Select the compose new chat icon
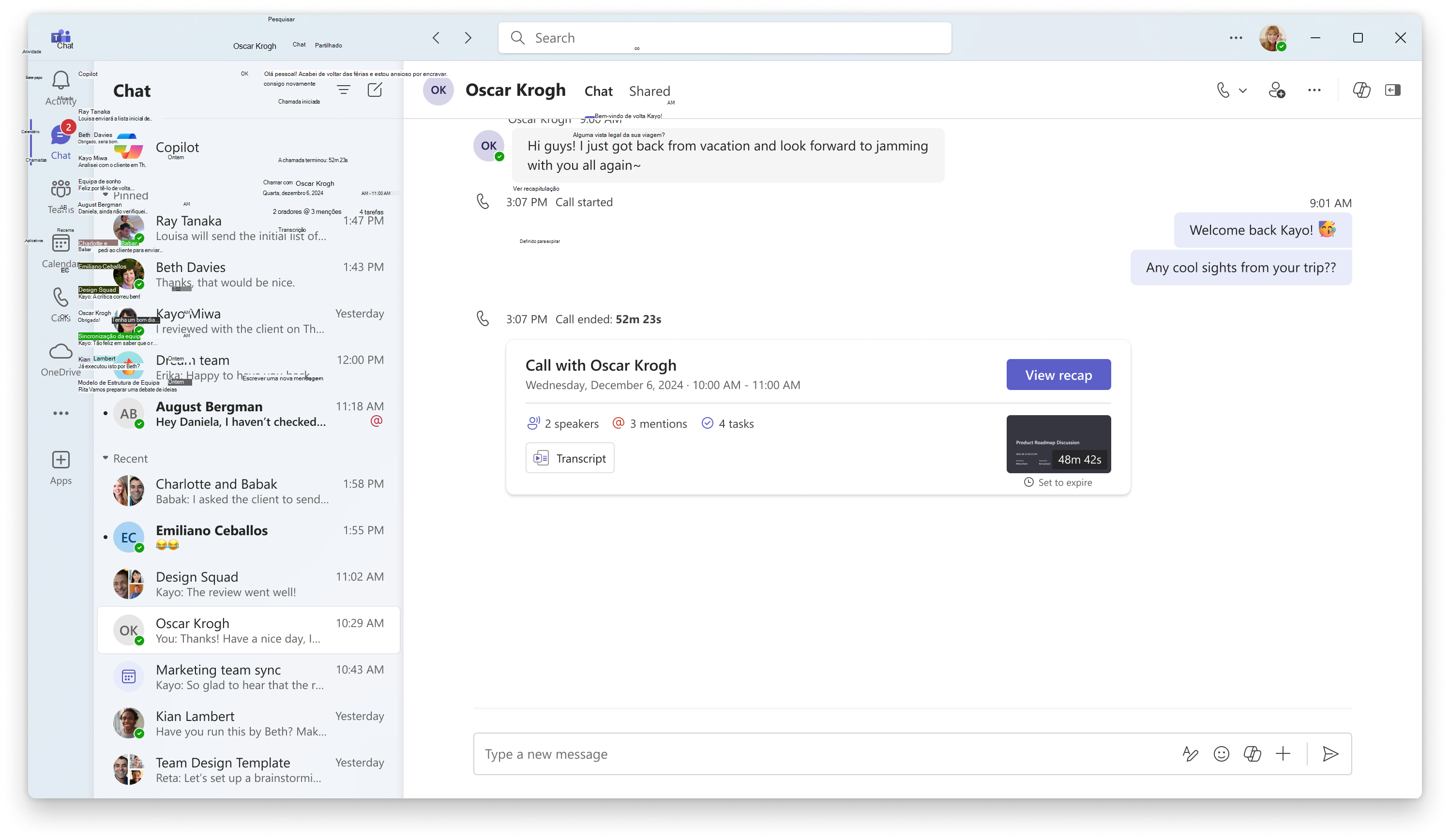This screenshot has height=840, width=1450. click(375, 90)
